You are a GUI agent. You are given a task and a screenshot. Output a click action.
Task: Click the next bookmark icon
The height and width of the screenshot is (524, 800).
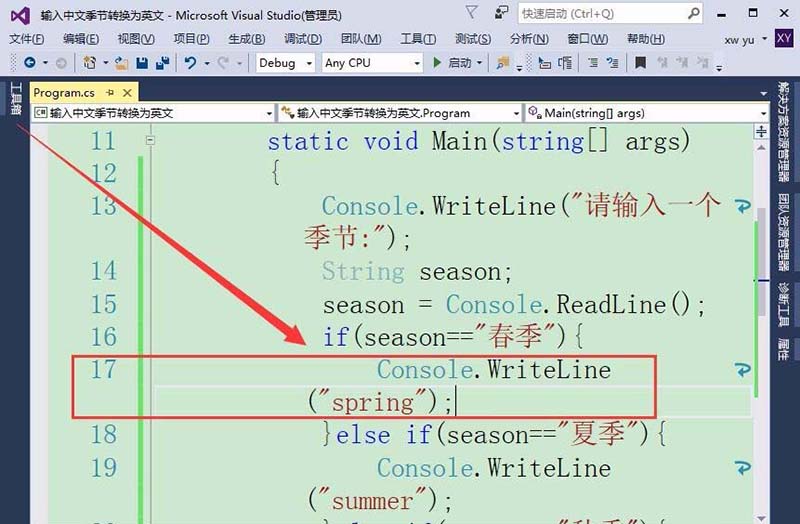(x=682, y=63)
